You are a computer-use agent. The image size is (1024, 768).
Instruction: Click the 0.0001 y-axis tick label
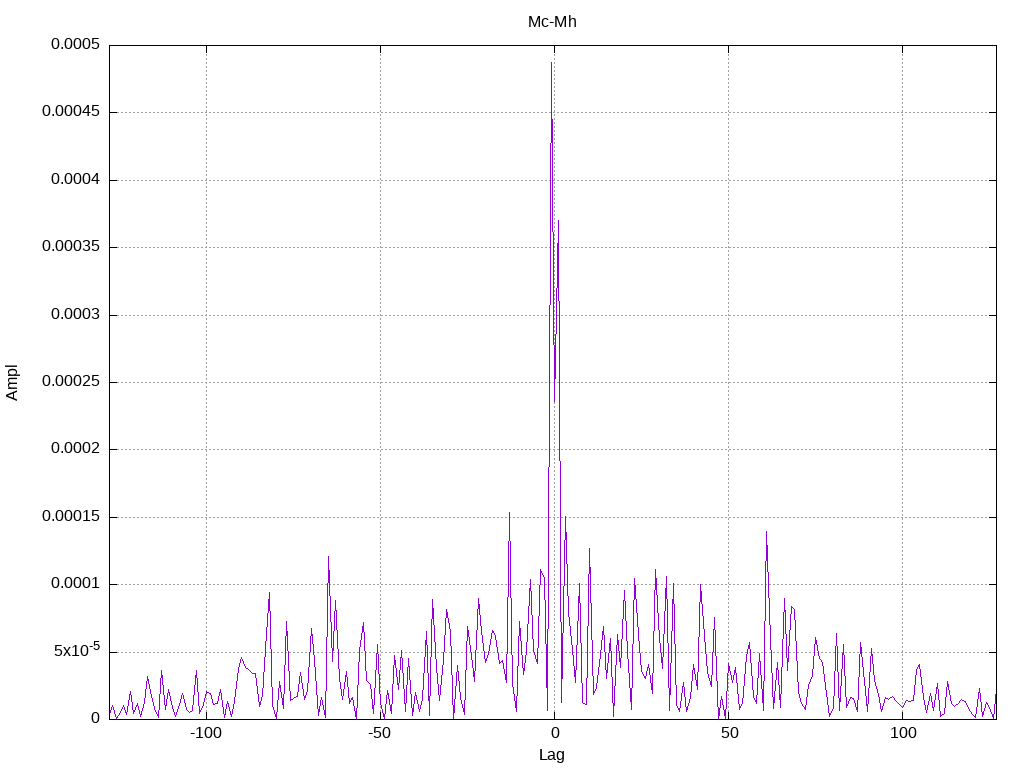click(76, 584)
